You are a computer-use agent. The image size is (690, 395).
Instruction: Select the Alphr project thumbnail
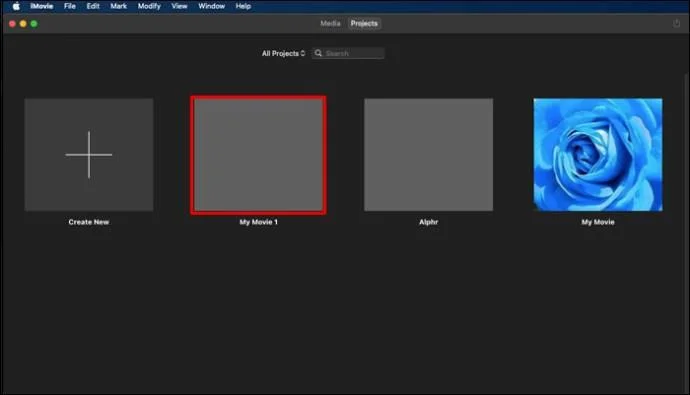(x=428, y=154)
